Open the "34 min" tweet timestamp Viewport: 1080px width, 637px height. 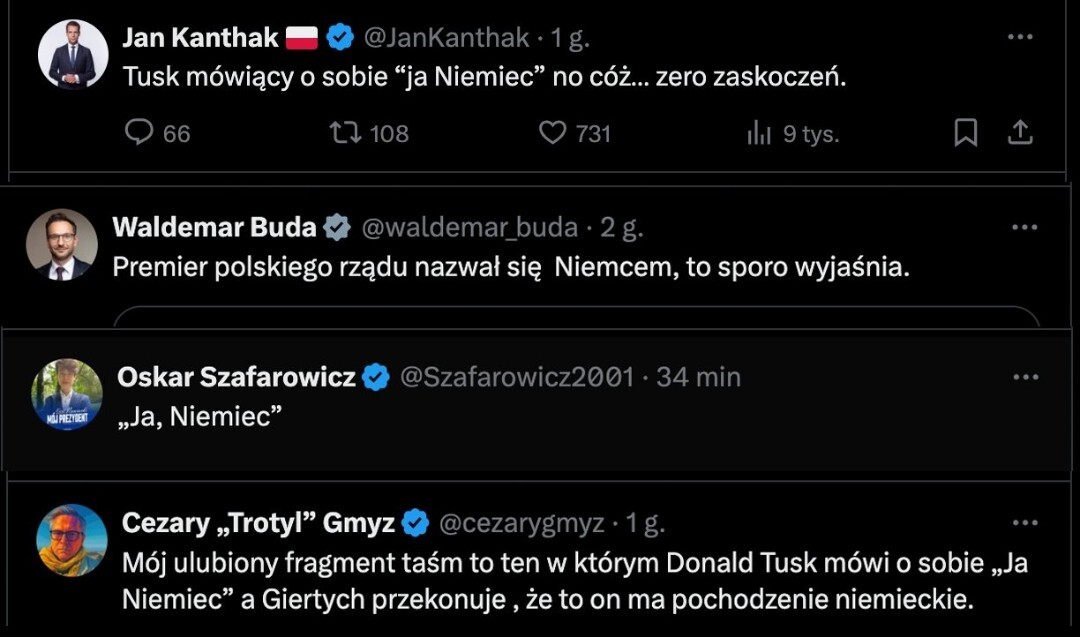[698, 377]
